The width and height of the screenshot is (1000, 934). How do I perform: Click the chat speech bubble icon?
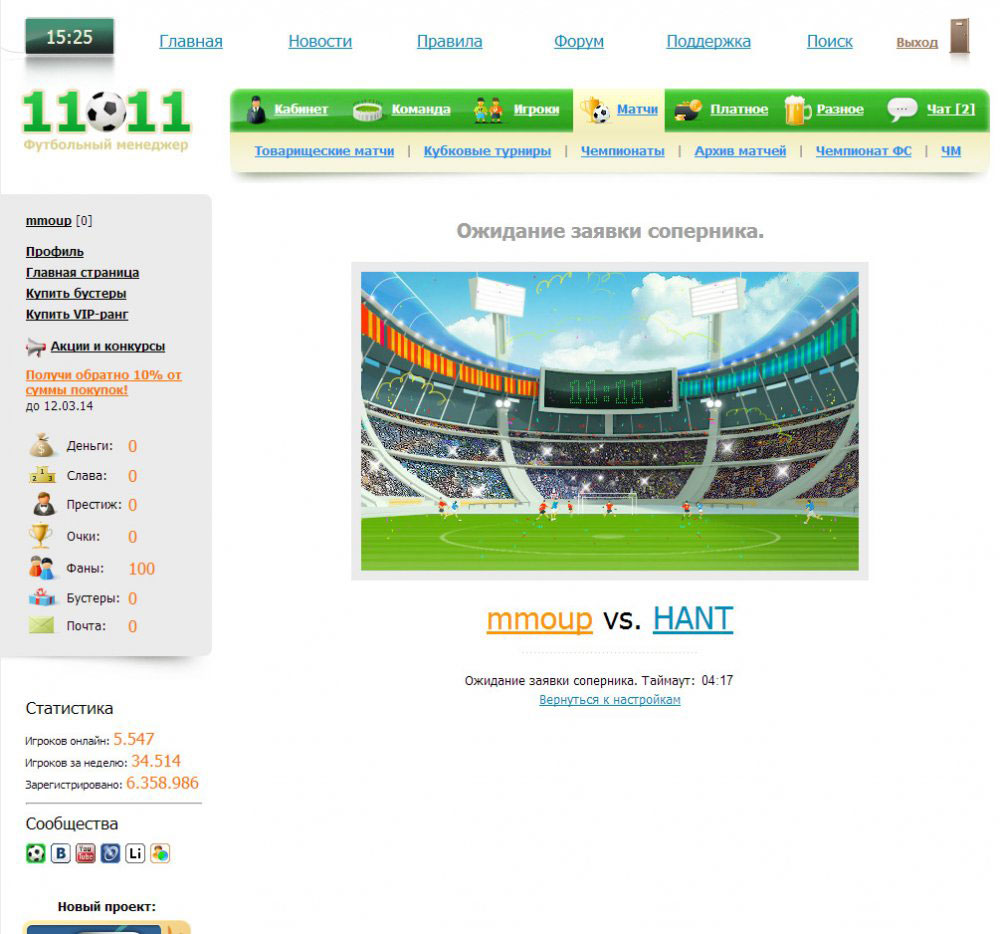(902, 110)
